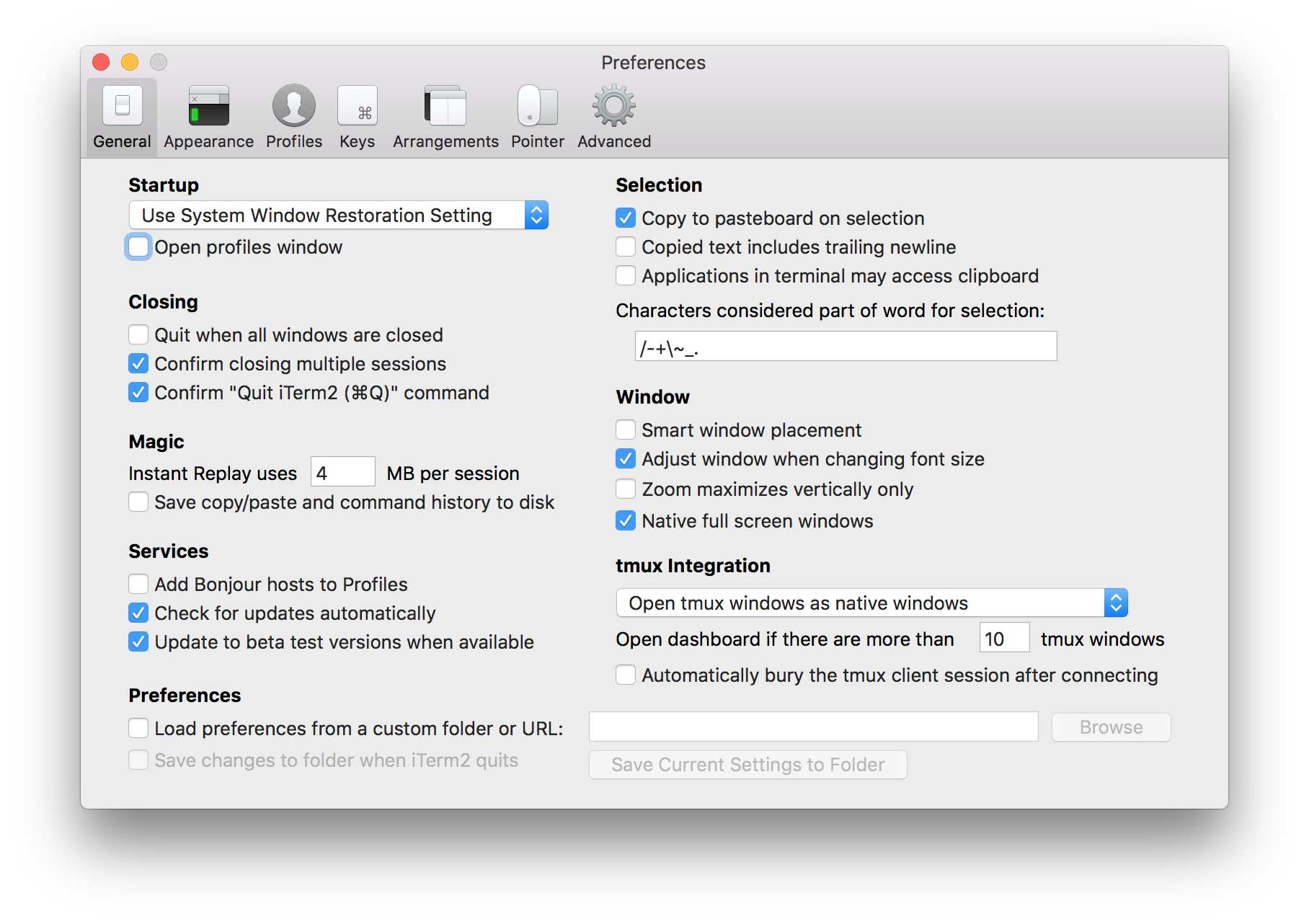The height and width of the screenshot is (924, 1309).
Task: Enable Add Bonjour hosts to Profiles
Action: click(138, 584)
